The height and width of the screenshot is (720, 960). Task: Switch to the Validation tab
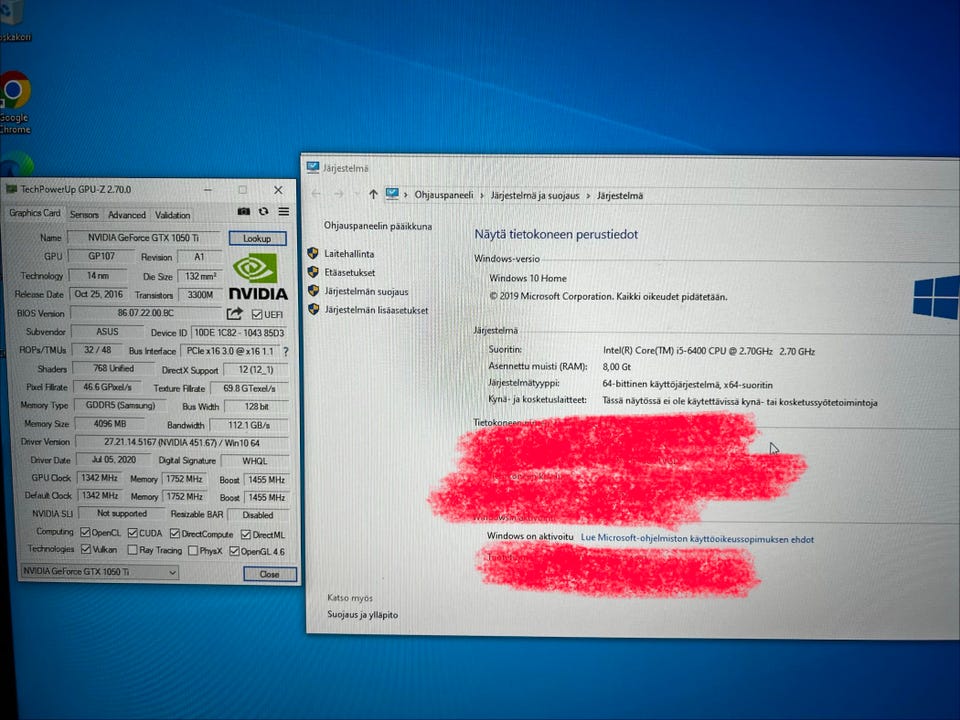click(172, 215)
